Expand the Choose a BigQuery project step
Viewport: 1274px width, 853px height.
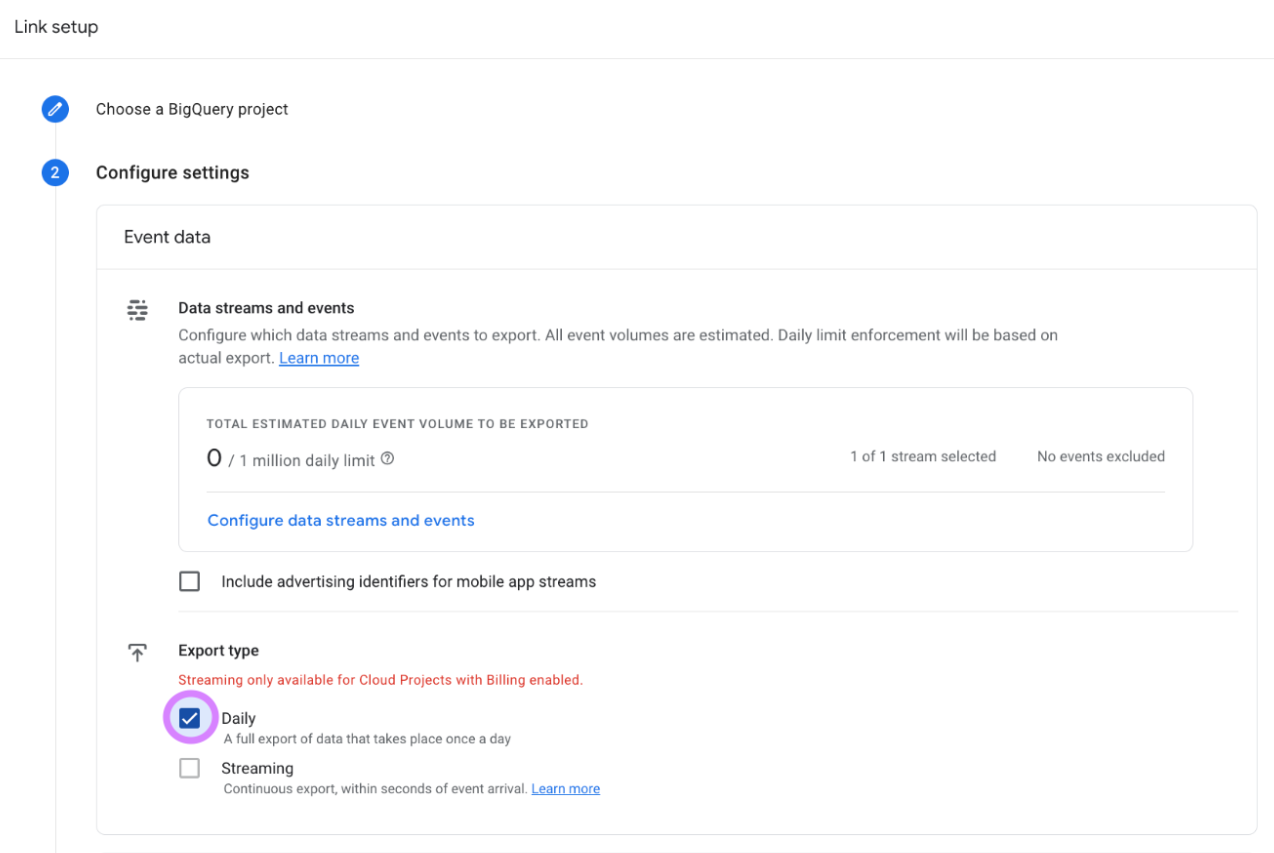(x=191, y=109)
